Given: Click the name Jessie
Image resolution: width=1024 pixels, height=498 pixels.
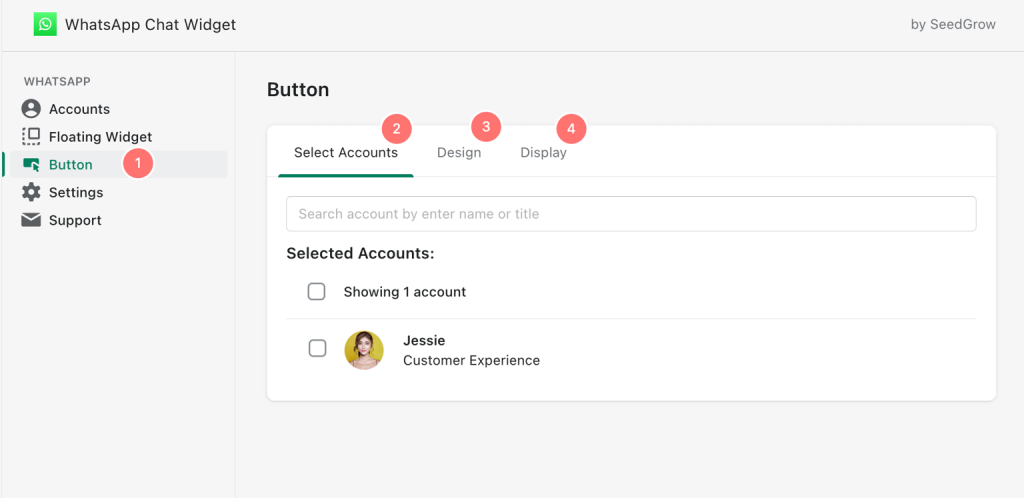Looking at the screenshot, I should click(424, 340).
